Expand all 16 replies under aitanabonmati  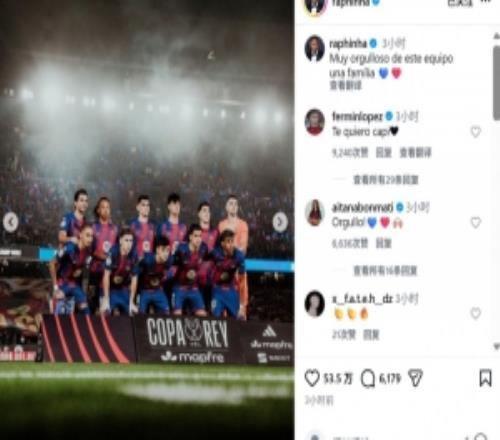[385, 271]
